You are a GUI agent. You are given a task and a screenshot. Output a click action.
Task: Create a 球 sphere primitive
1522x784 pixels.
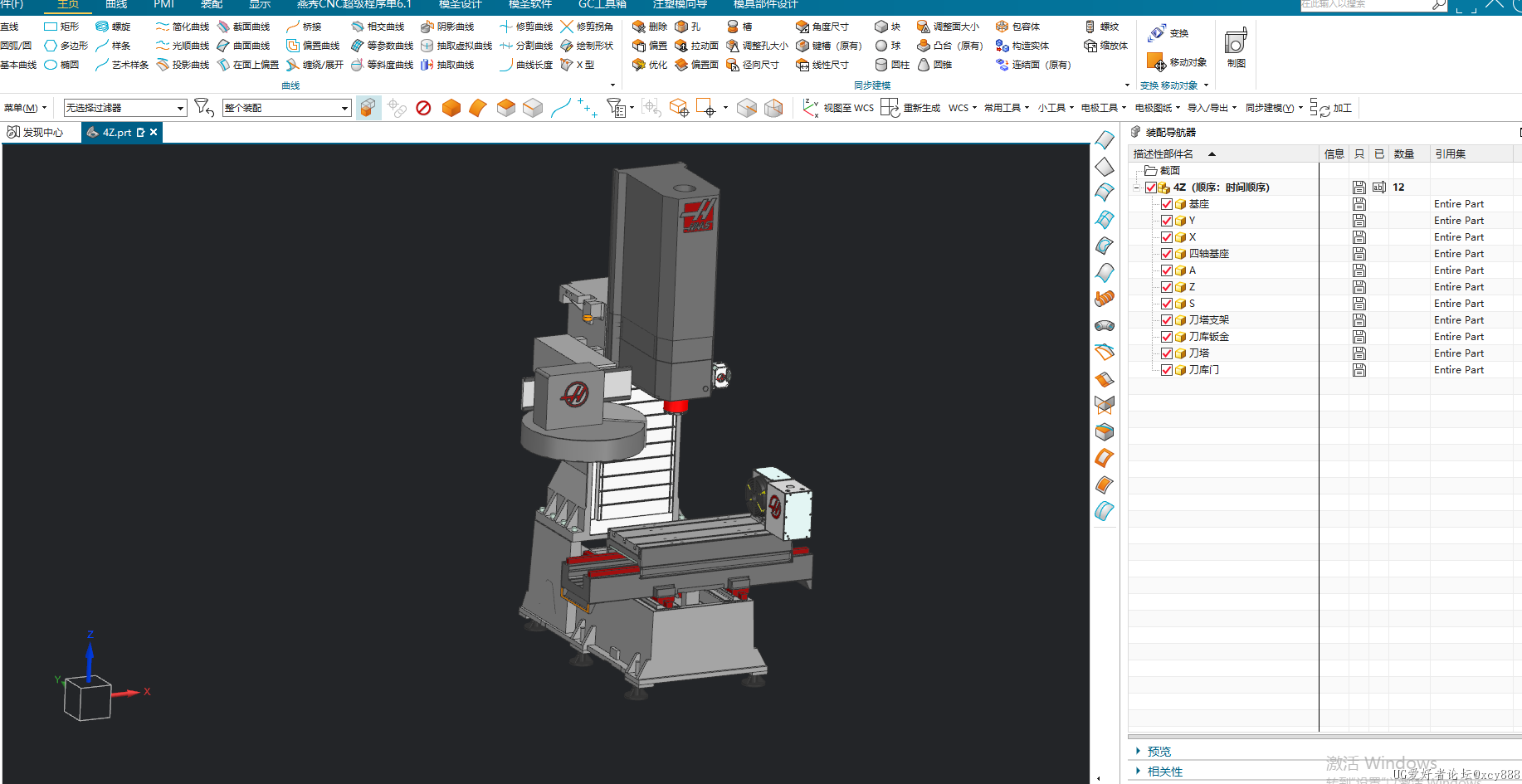(888, 46)
